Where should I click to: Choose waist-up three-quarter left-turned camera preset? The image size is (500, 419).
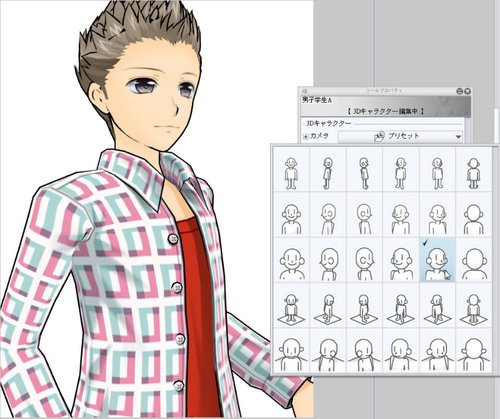401,215
